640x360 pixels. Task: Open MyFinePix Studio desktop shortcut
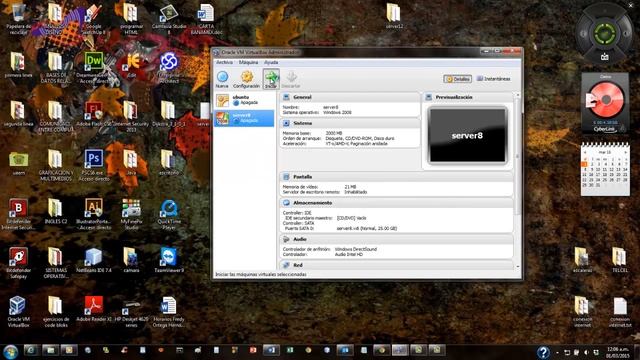point(131,214)
